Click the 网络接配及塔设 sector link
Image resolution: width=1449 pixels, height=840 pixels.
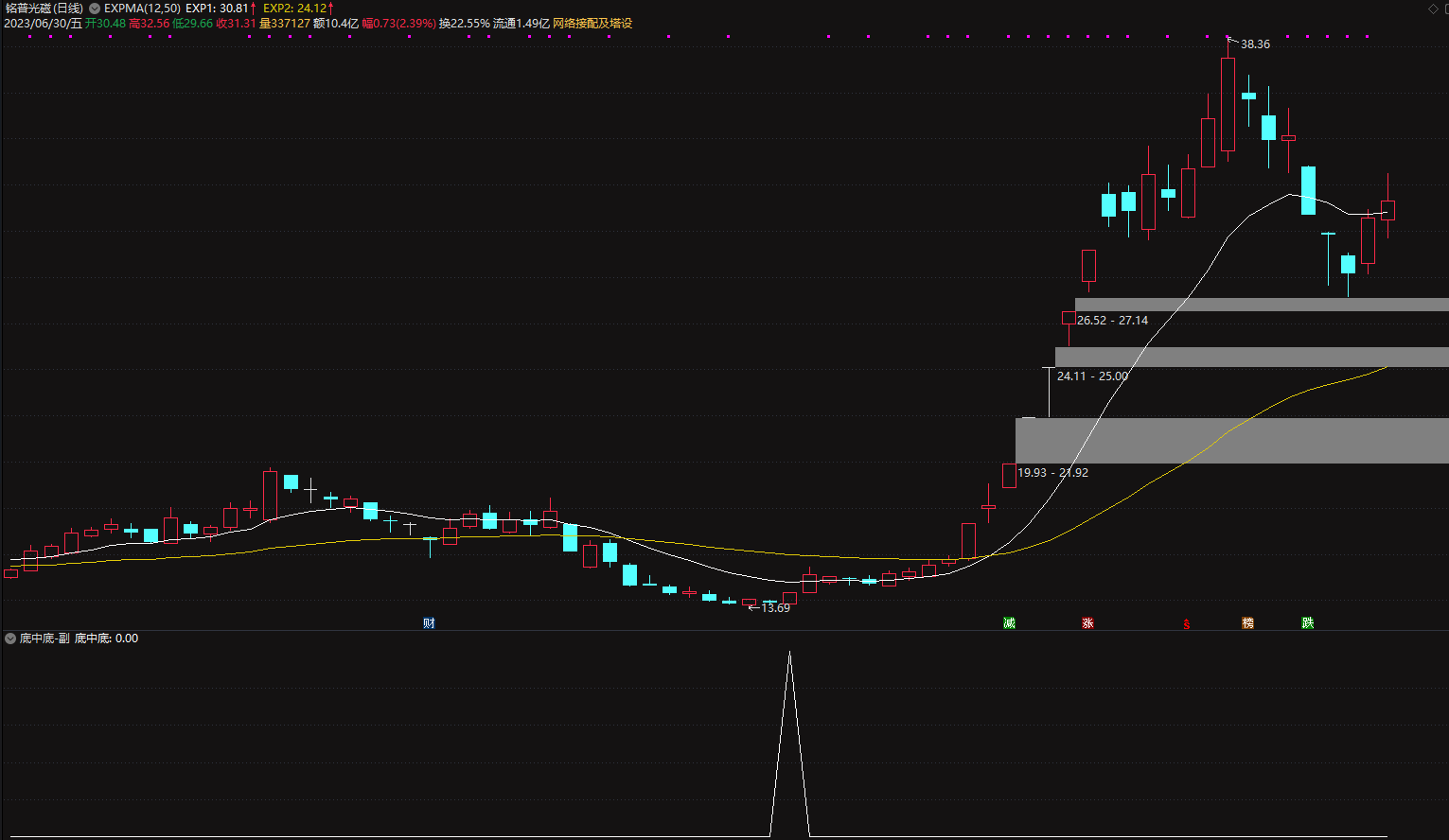tap(592, 23)
